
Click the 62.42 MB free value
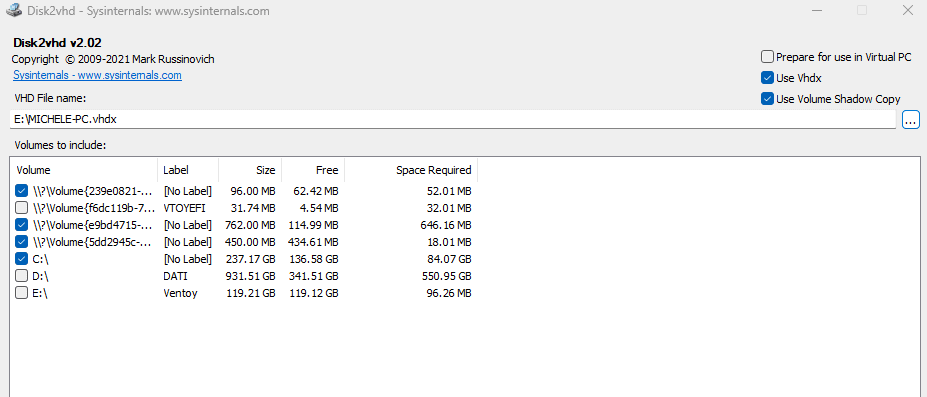tap(316, 190)
